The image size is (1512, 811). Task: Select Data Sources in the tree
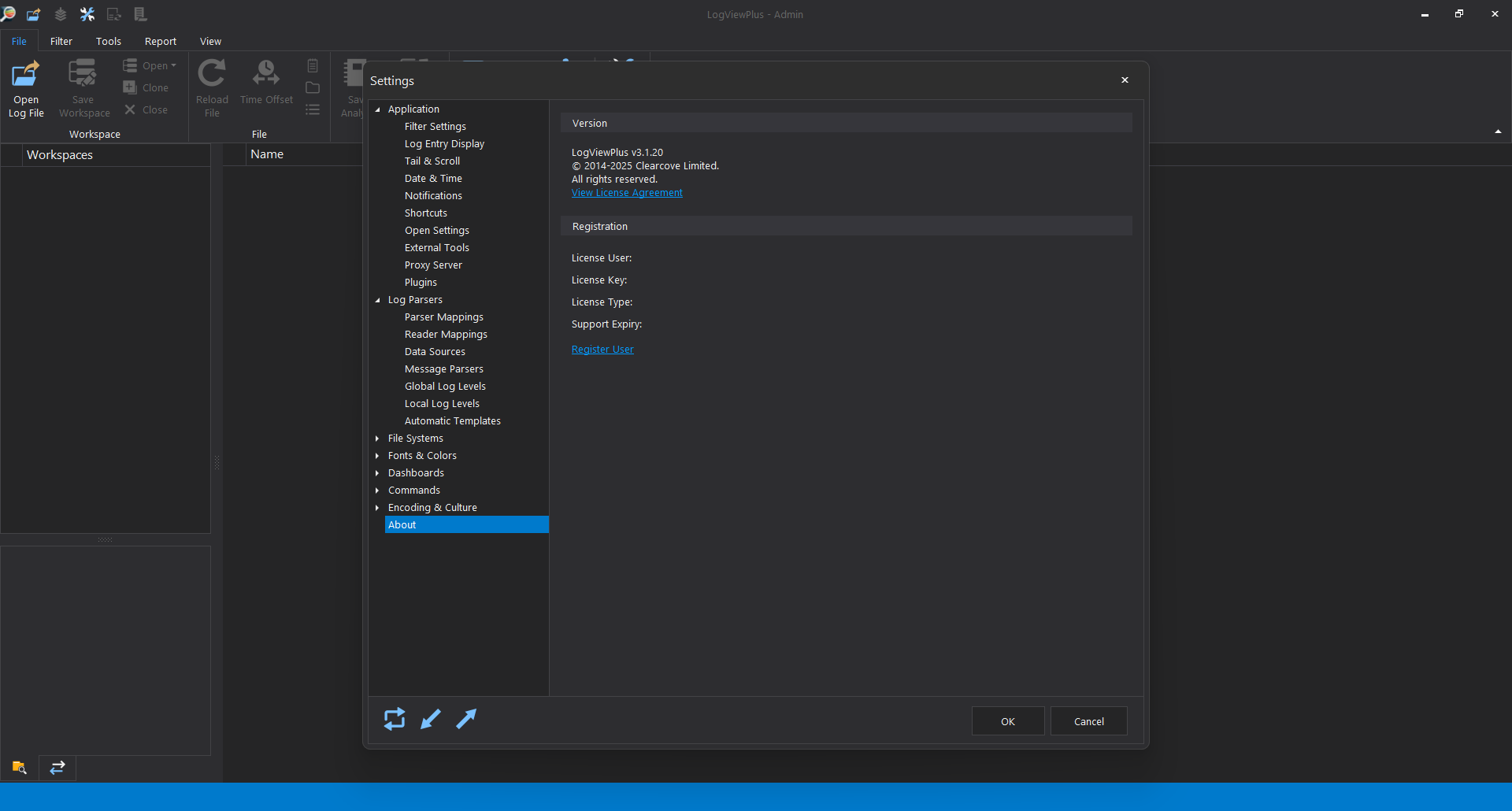pos(435,352)
